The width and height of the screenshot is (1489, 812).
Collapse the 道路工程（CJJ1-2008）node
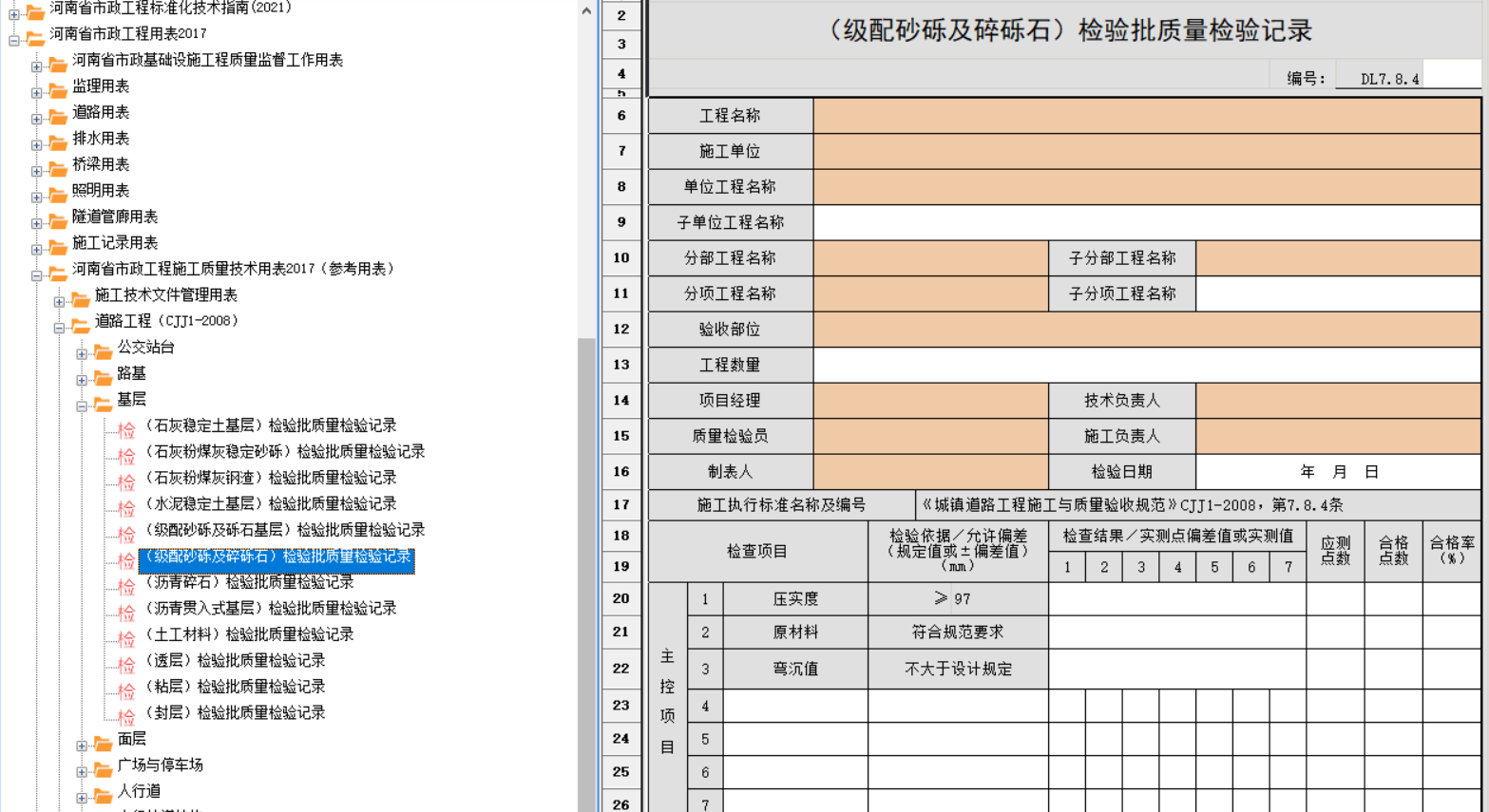point(59,328)
